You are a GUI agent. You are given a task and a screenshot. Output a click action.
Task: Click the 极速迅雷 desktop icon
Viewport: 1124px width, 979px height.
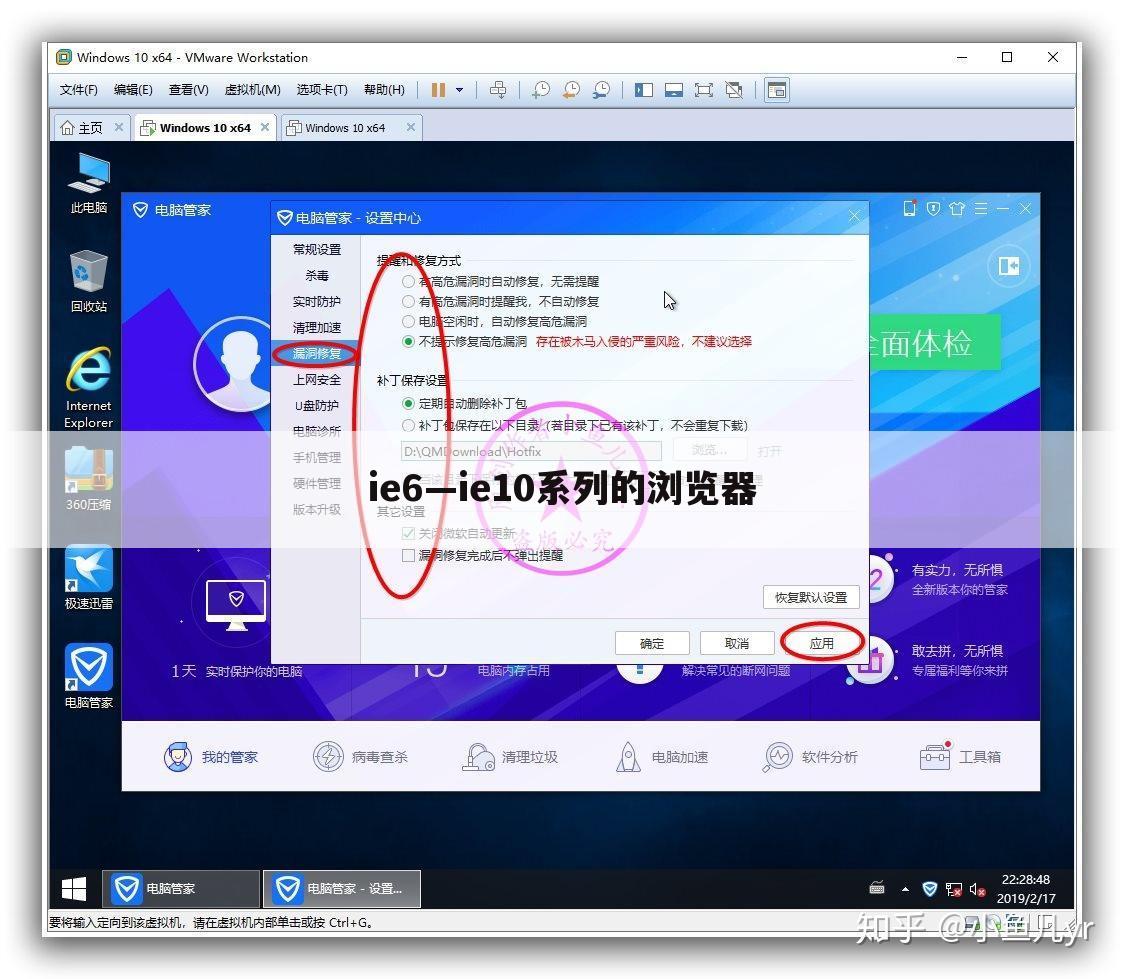tap(88, 578)
